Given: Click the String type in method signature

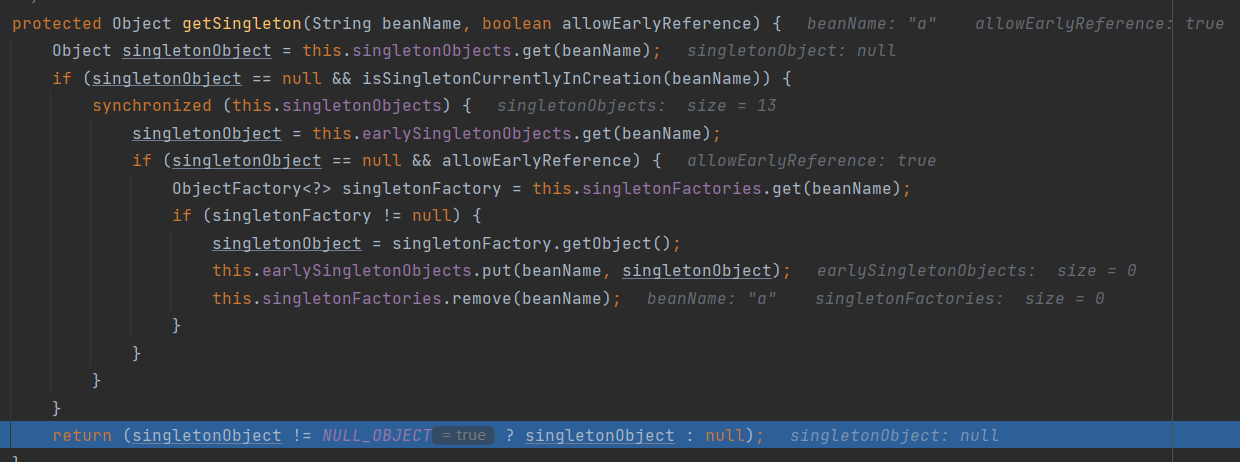Looking at the screenshot, I should click(342, 23).
